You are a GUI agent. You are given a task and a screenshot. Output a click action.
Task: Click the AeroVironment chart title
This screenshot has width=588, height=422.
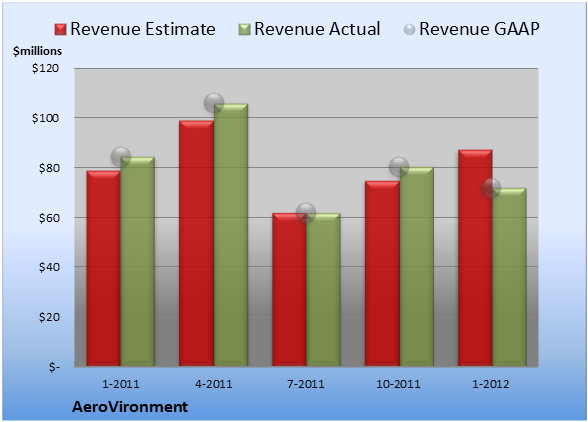click(130, 407)
